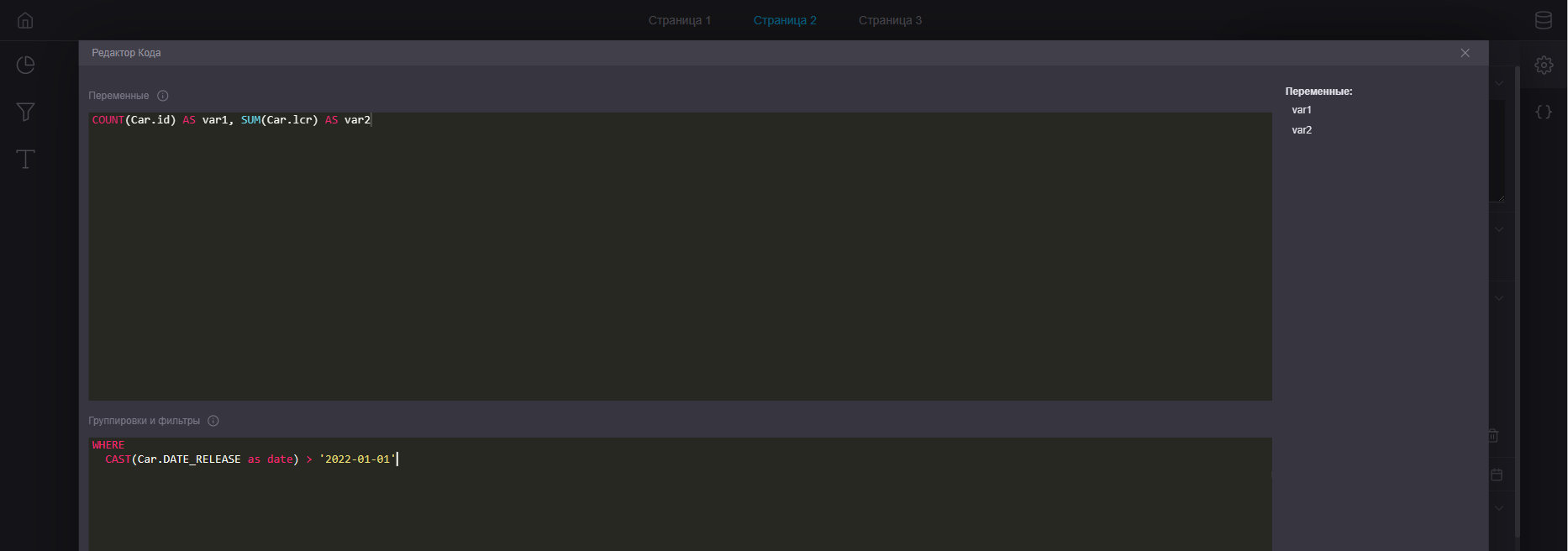Viewport: 1568px width, 551px height.
Task: Choose var2 in the variables list
Action: [x=1302, y=130]
